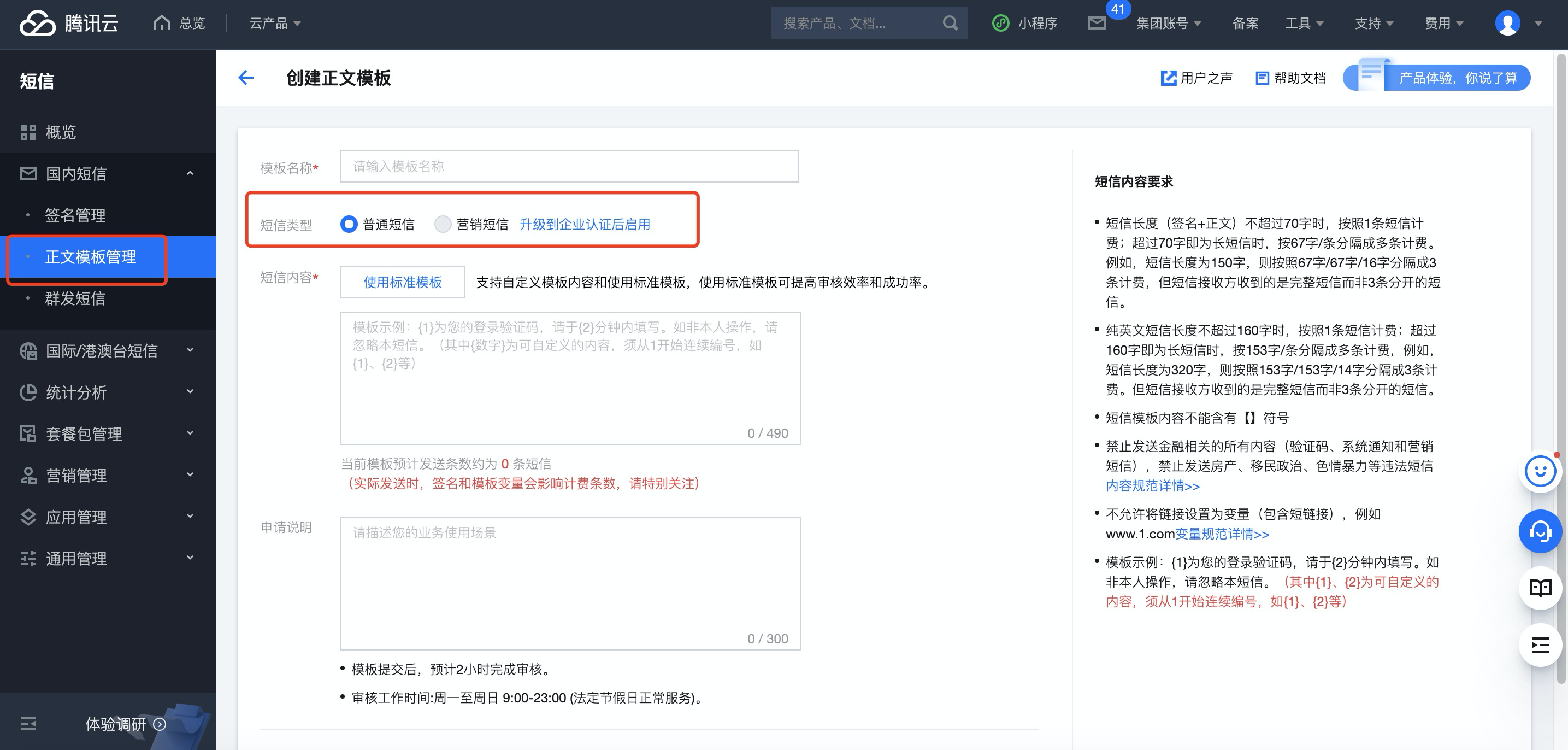Image resolution: width=1568 pixels, height=750 pixels.
Task: Expand the 通用管理 chevron
Action: (190, 558)
